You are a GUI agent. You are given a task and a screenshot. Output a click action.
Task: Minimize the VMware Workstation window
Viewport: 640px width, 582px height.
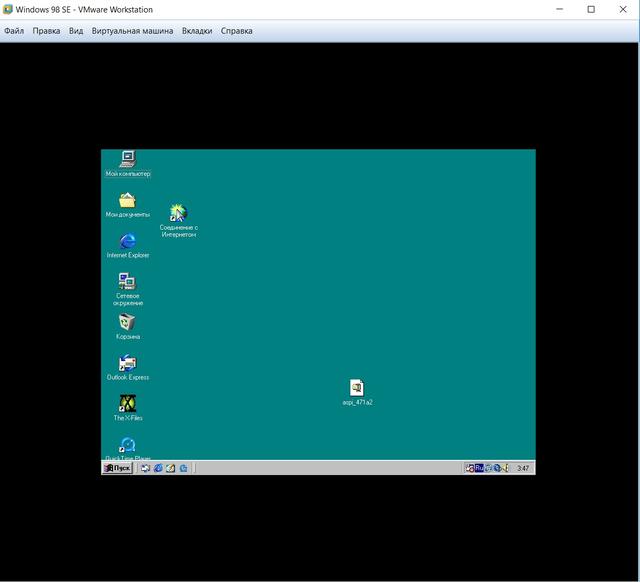[560, 9]
